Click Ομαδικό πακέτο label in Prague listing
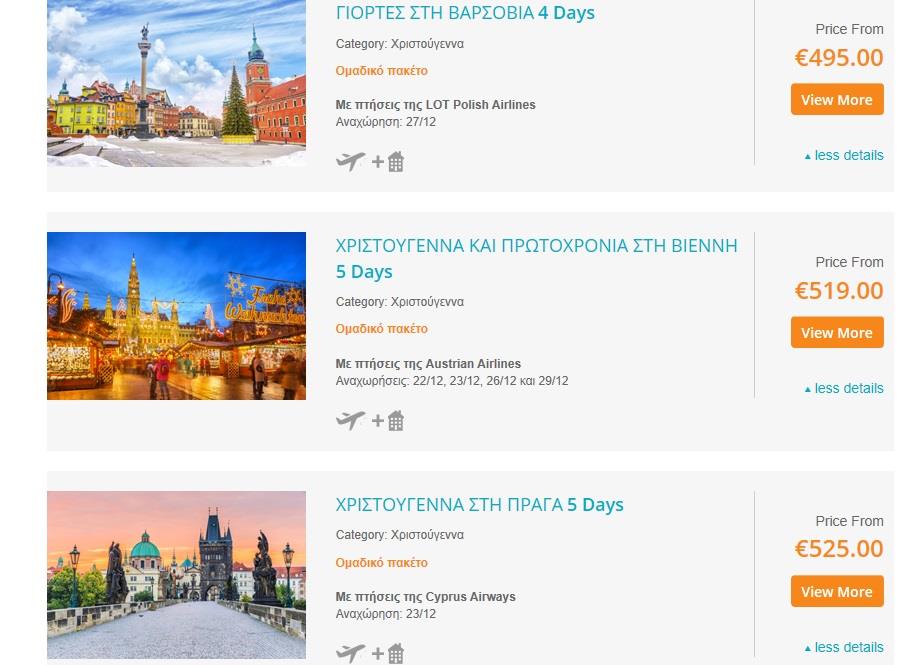 point(382,562)
